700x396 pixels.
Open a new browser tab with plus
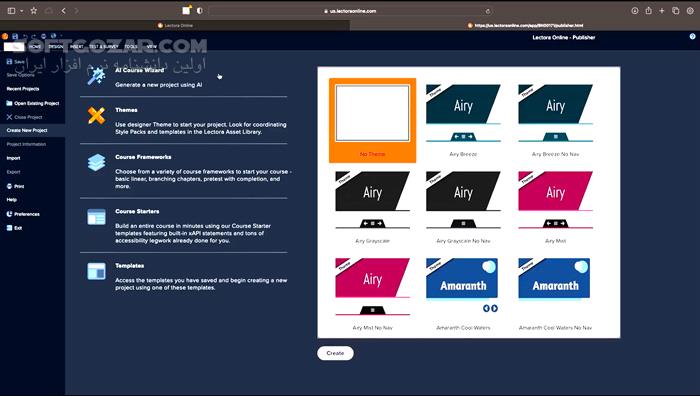click(662, 11)
